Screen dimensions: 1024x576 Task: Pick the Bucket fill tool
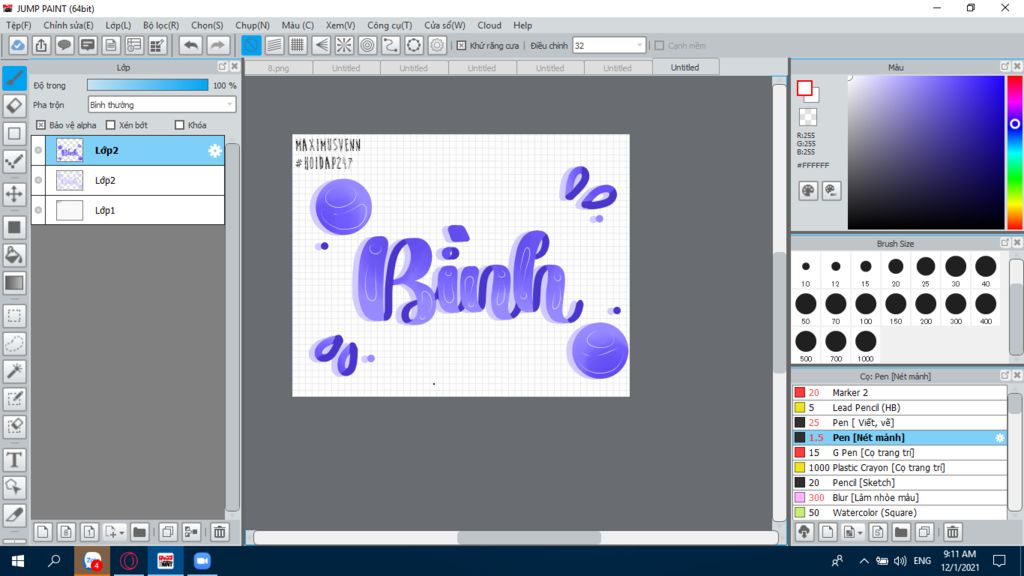pyautogui.click(x=14, y=255)
